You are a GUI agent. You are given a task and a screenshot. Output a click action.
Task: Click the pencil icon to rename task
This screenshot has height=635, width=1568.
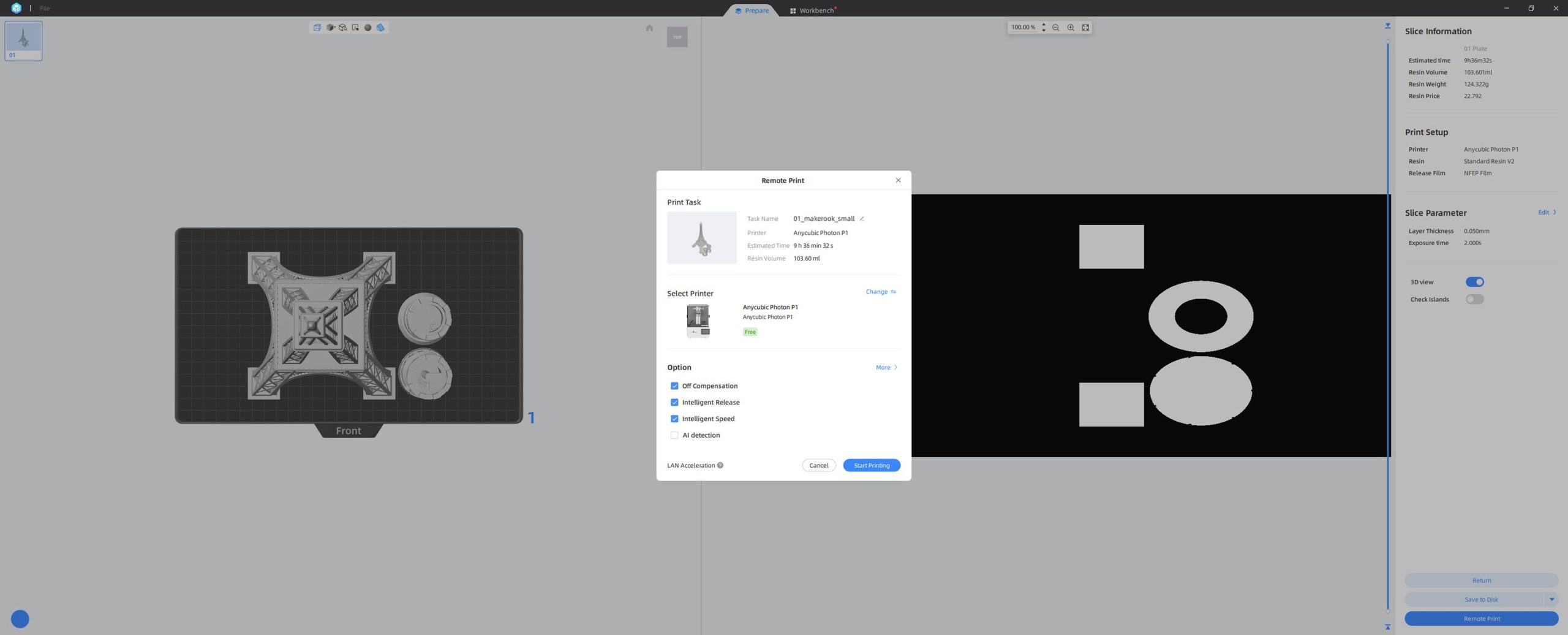[x=862, y=219]
